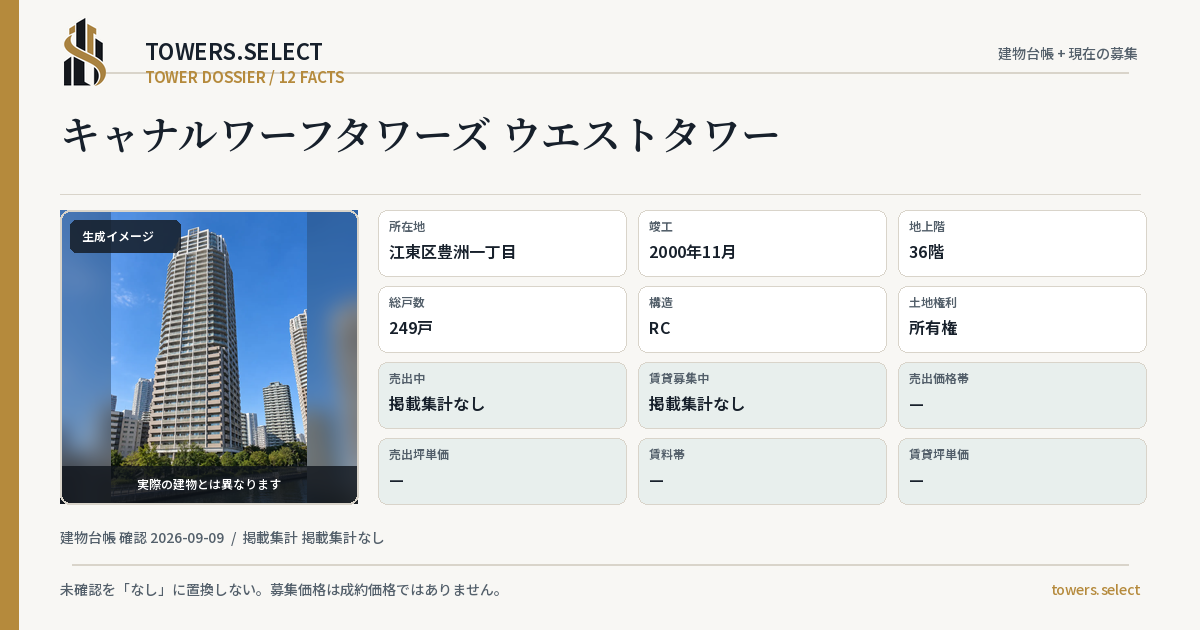Click the 賃貸募集中 card with 掲載集計なし

coord(762,395)
